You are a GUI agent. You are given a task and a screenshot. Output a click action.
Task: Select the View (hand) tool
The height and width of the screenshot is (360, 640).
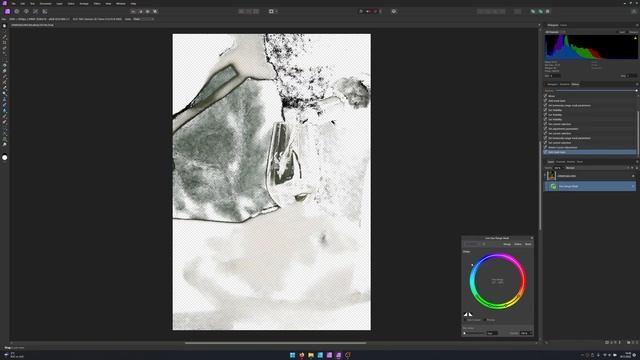click(4, 26)
